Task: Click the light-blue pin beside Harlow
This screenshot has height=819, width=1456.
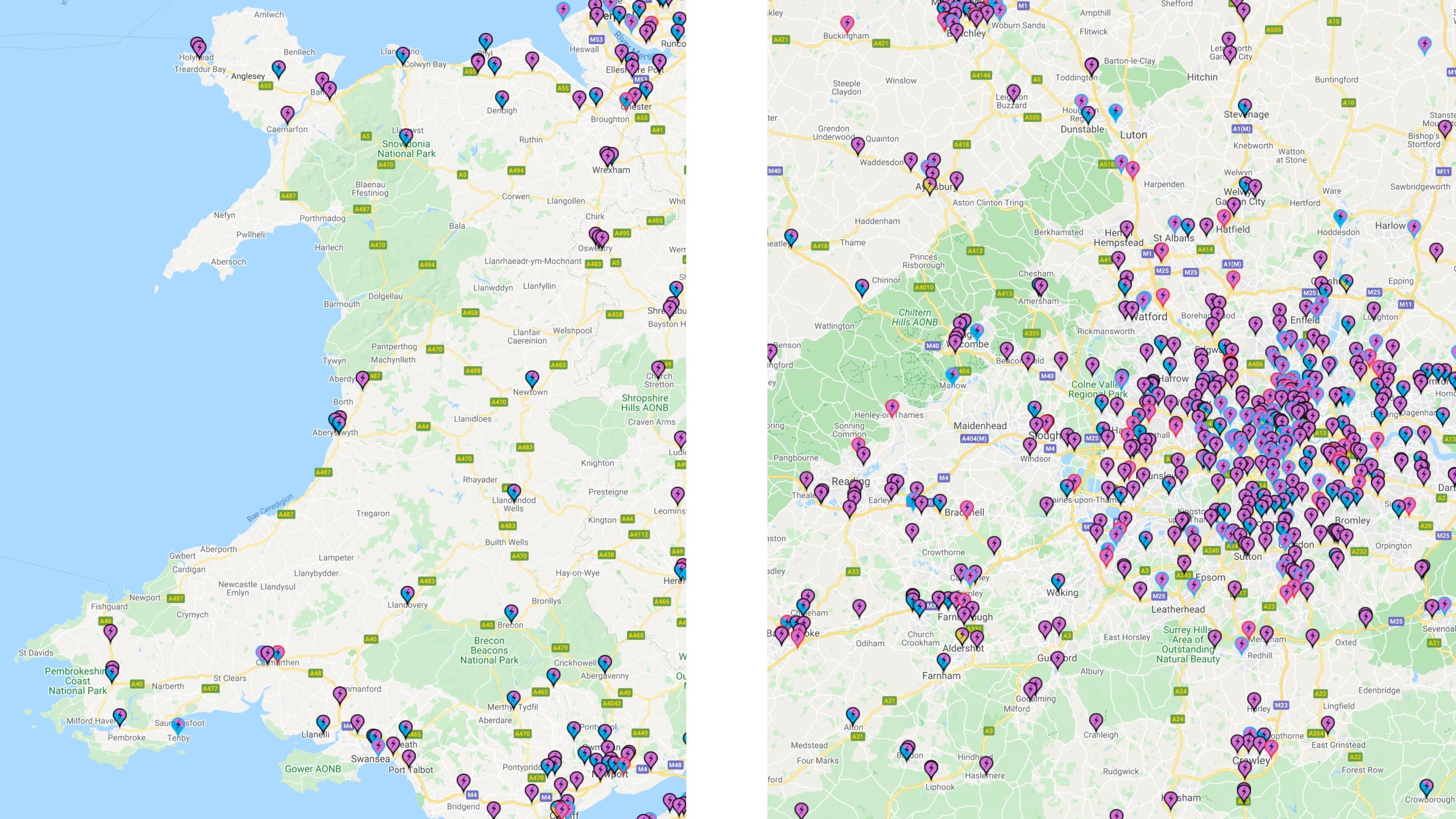Action: point(1413,228)
